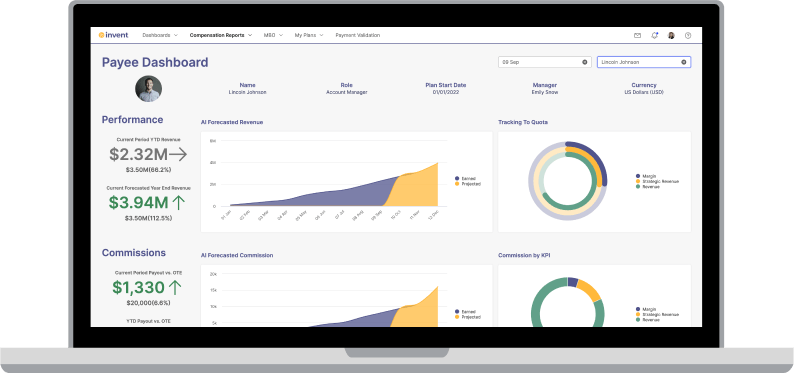This screenshot has height=374, width=794.
Task: Expand the Compensation Reports menu
Action: (x=221, y=35)
